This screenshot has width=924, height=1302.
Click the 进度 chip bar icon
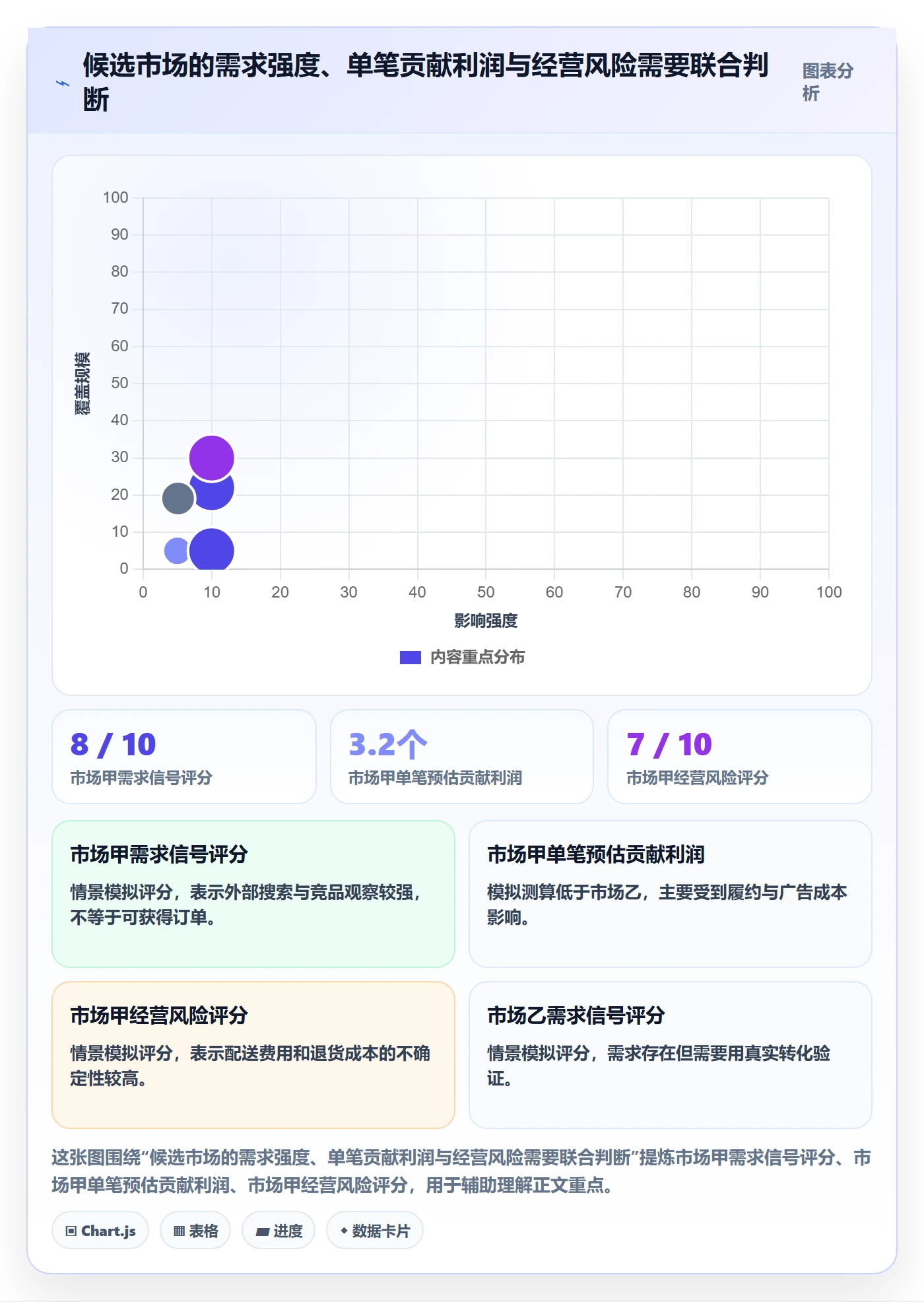click(x=263, y=1232)
